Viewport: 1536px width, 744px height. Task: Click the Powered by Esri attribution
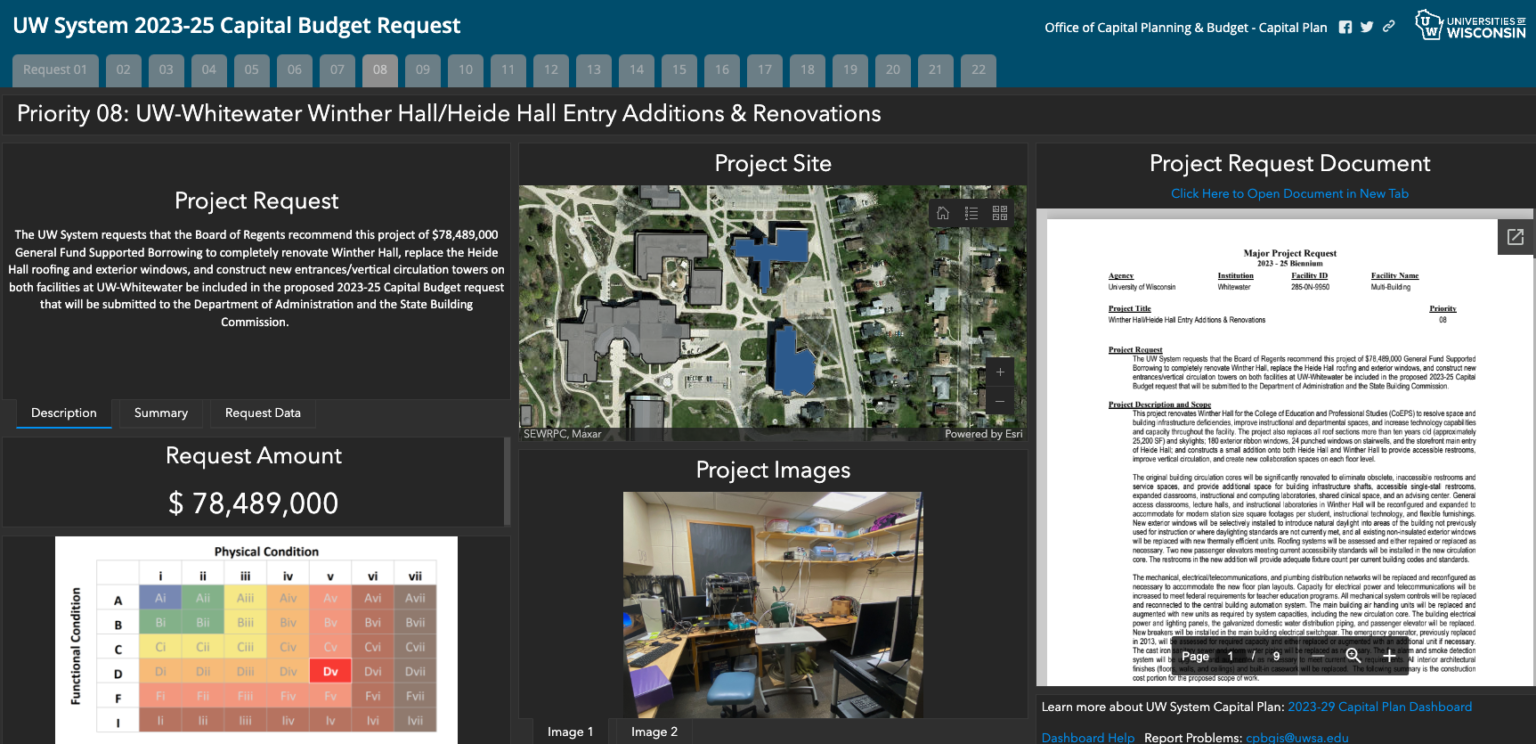984,434
